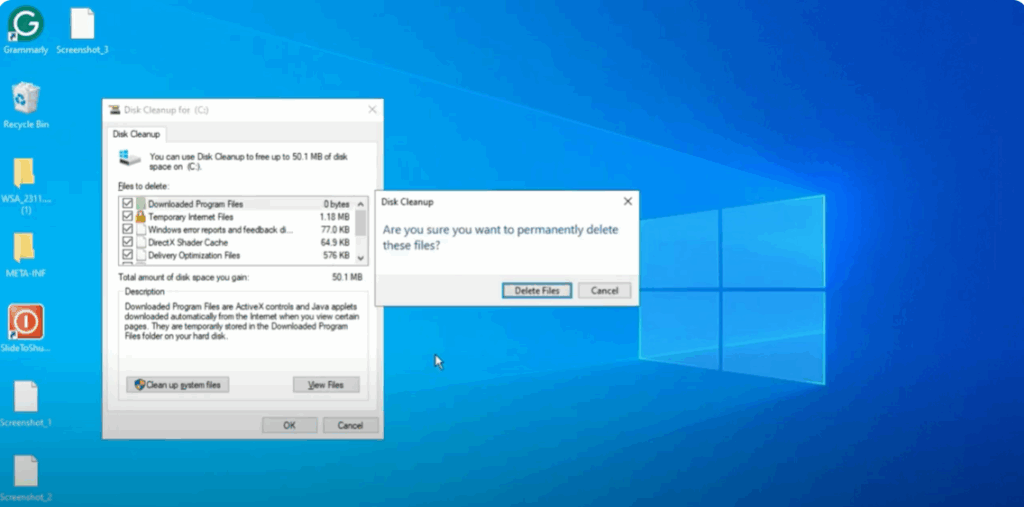Viewport: 1024px width, 507px height.
Task: Click the file list scroll down arrow
Action: (x=360, y=259)
